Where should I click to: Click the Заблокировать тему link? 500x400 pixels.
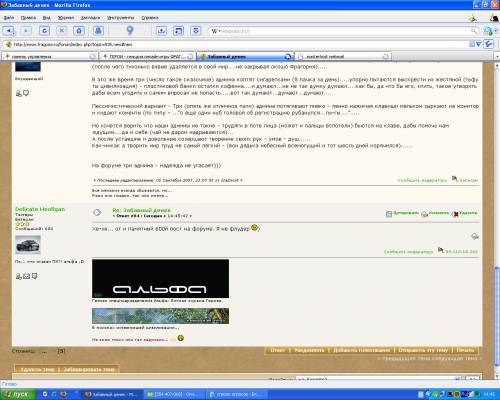click(89, 369)
